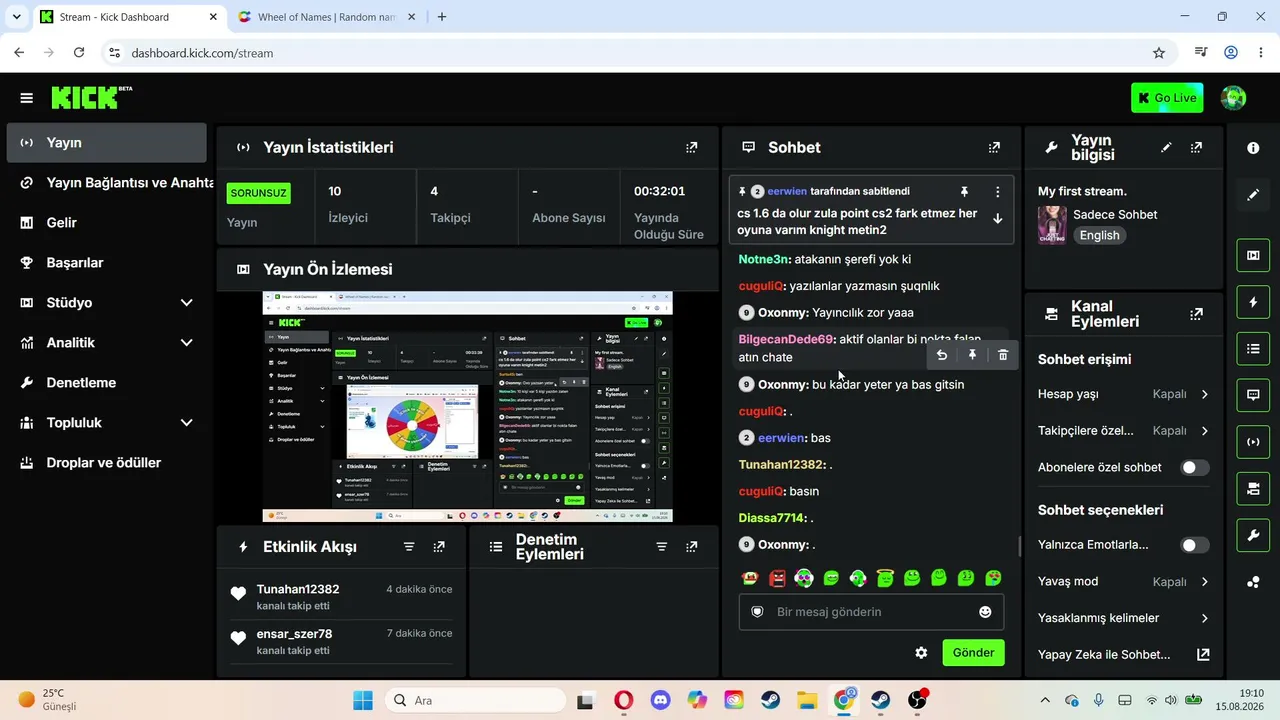The image size is (1280, 720).
Task: Pop out the Yayın İstatistikleri panel
Action: [x=691, y=147]
